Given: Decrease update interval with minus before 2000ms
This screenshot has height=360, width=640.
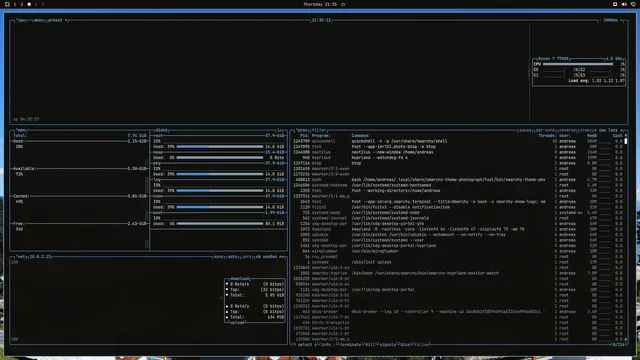Looking at the screenshot, I should tap(600, 20).
